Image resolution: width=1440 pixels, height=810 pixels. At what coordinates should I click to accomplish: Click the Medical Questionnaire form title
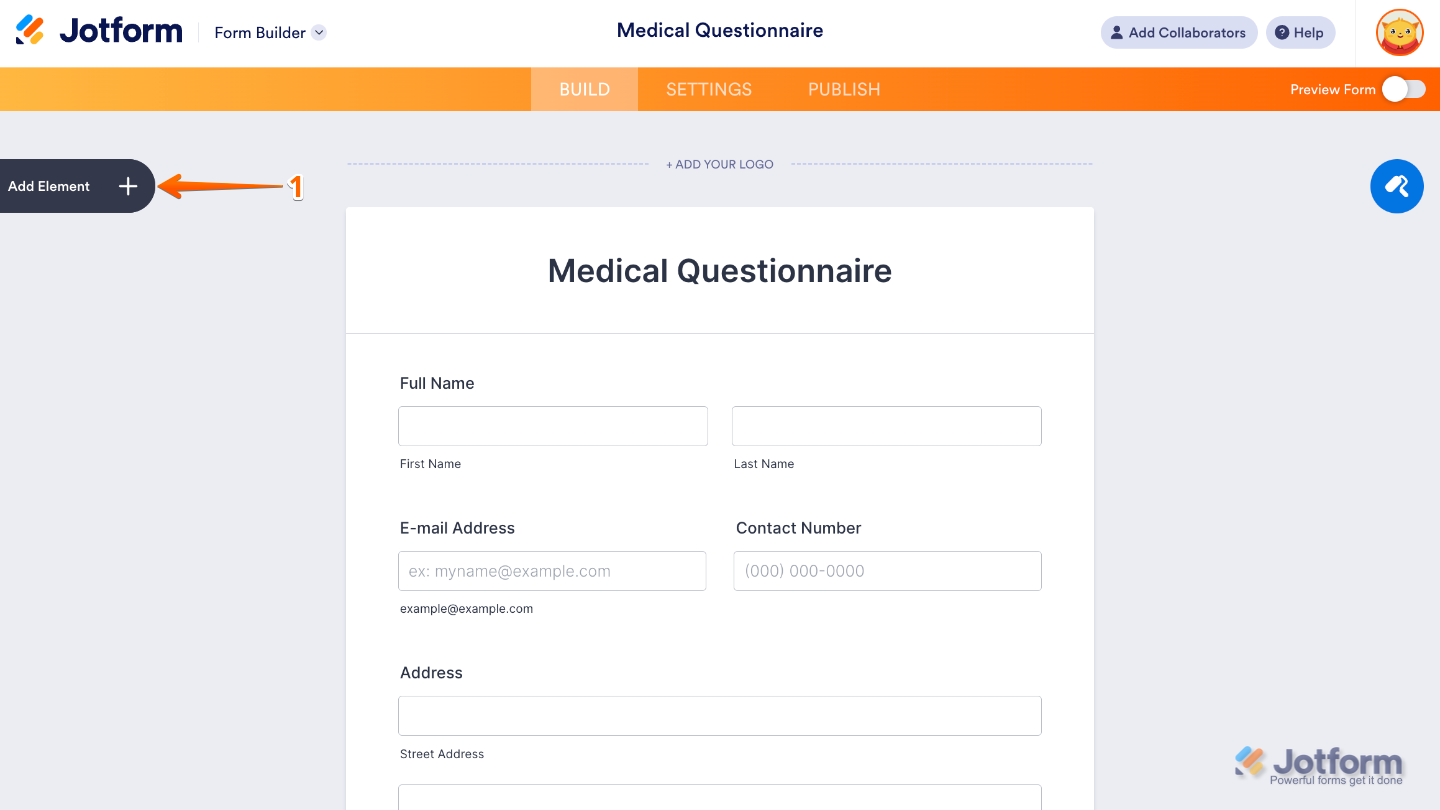[x=719, y=270]
